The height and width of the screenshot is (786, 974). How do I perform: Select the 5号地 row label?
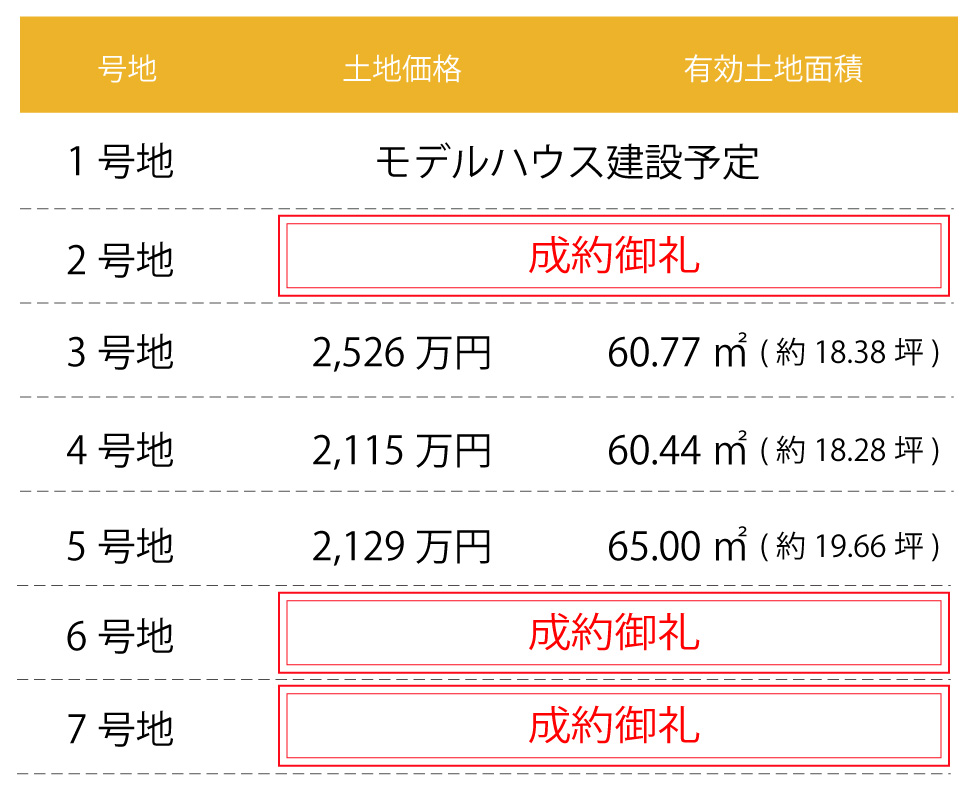coord(120,545)
